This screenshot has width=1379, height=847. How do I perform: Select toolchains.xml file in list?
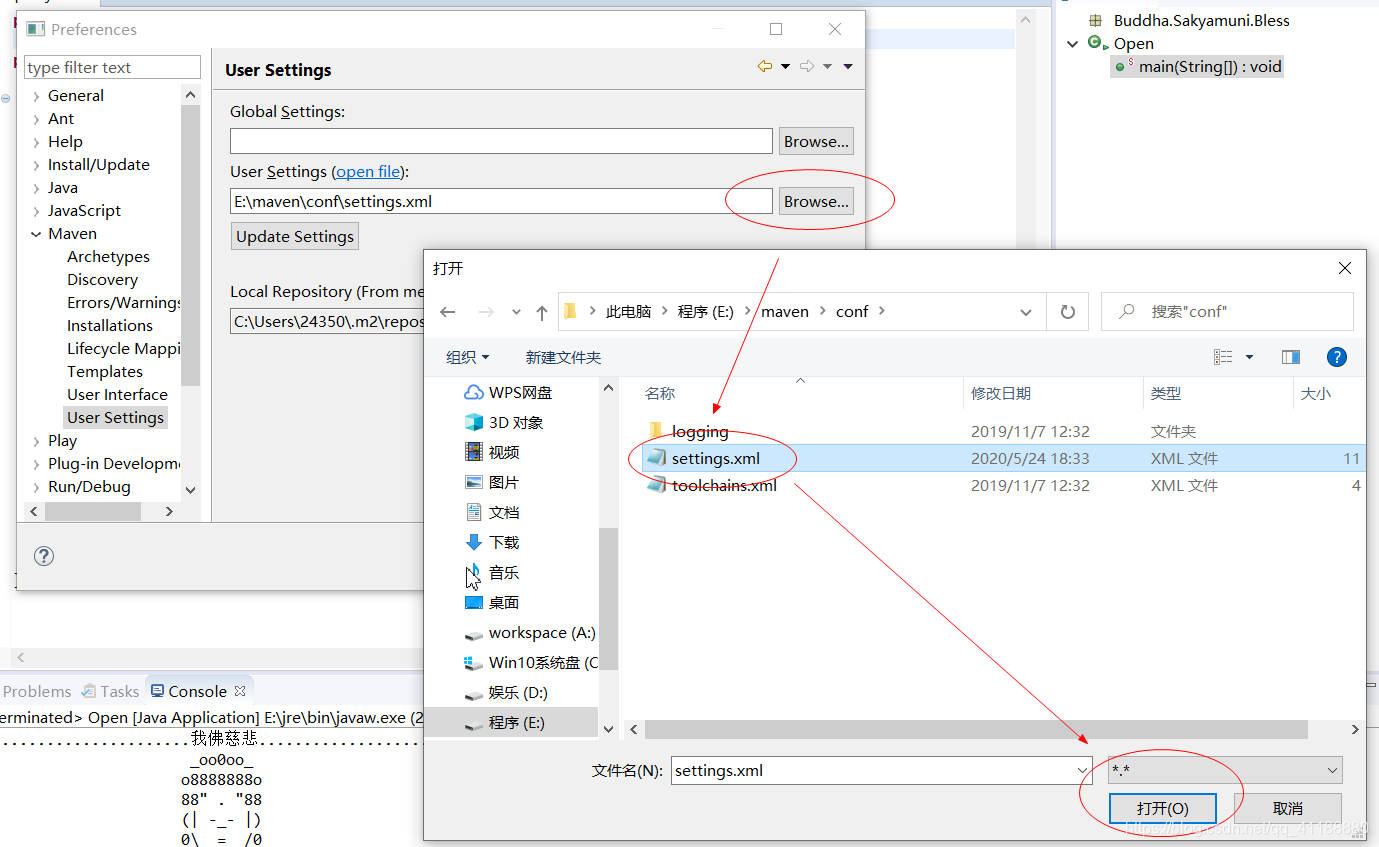724,486
